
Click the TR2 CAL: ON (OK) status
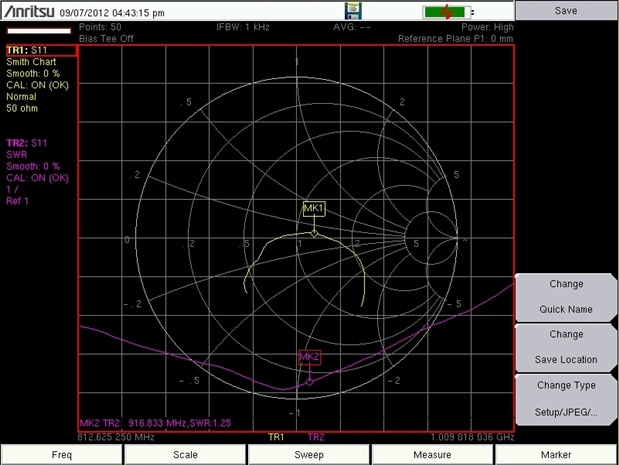38,178
